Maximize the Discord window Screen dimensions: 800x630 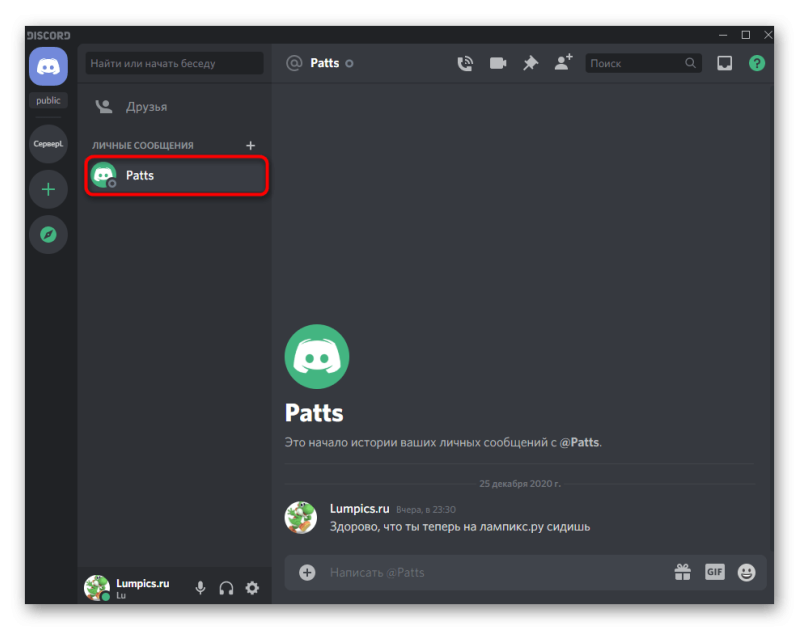(x=745, y=35)
